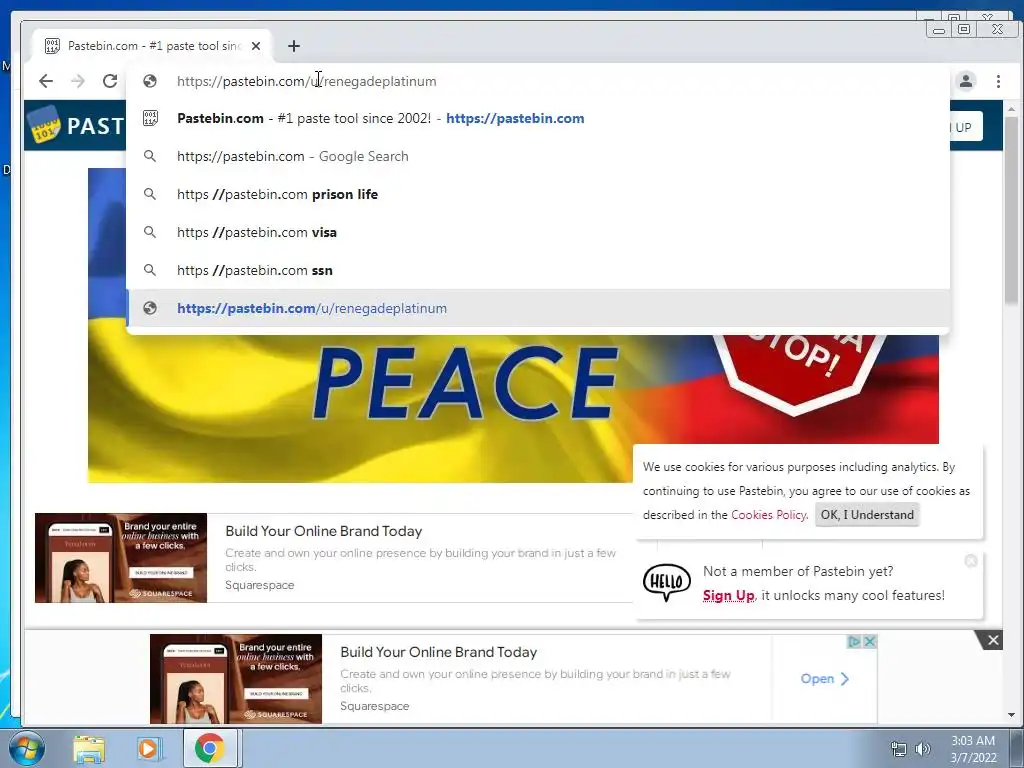Image resolution: width=1024 pixels, height=768 pixels.
Task: Click the small X icon on bottom ad
Action: point(869,641)
